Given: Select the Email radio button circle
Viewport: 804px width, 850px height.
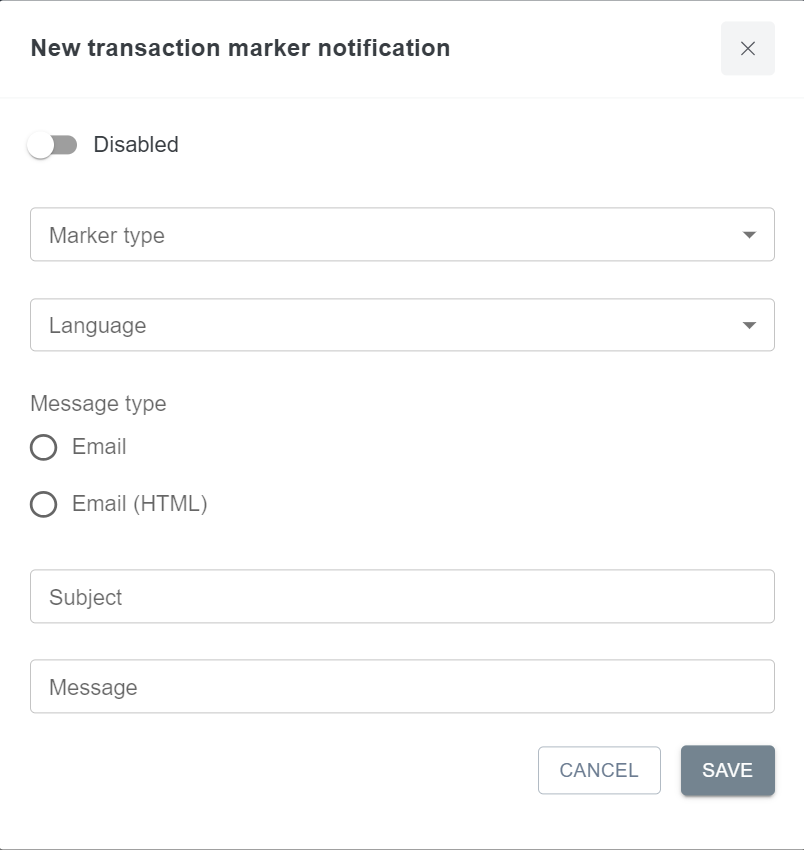Looking at the screenshot, I should click(x=44, y=447).
